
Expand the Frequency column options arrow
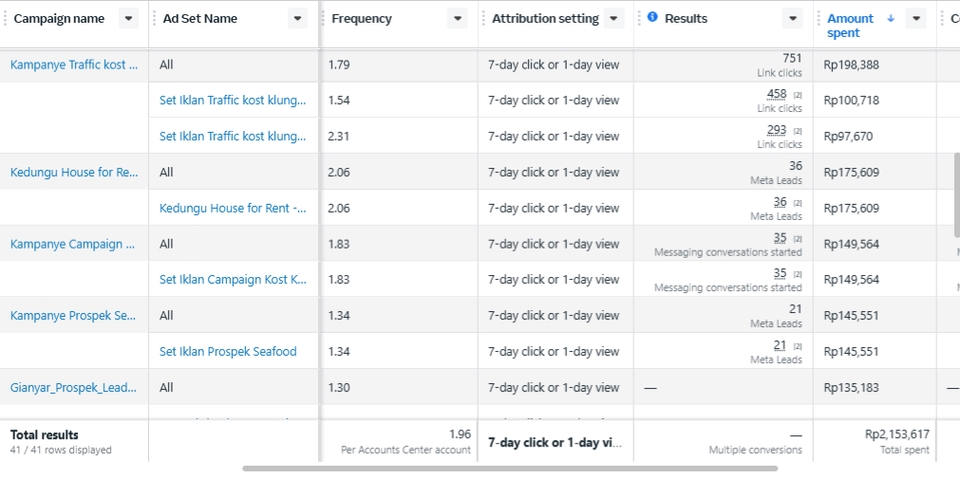(457, 19)
